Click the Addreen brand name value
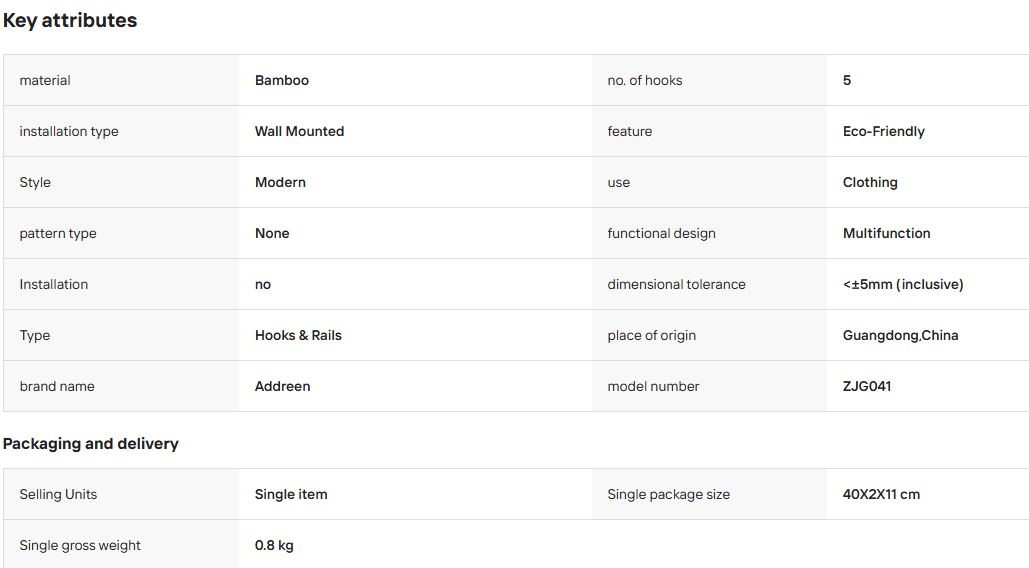Image resolution: width=1029 pixels, height=568 pixels. [x=282, y=386]
